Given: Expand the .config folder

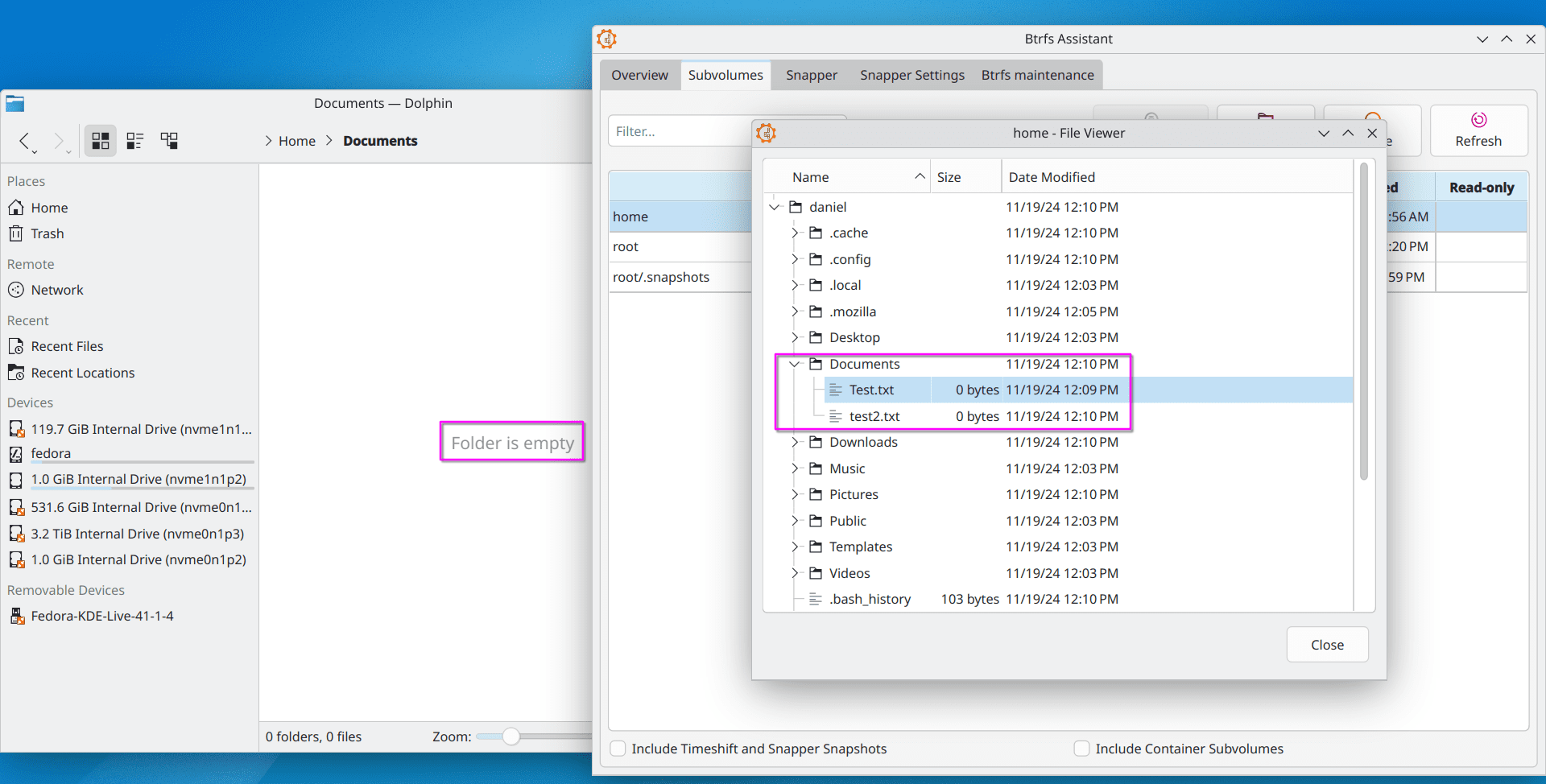Looking at the screenshot, I should [x=795, y=259].
